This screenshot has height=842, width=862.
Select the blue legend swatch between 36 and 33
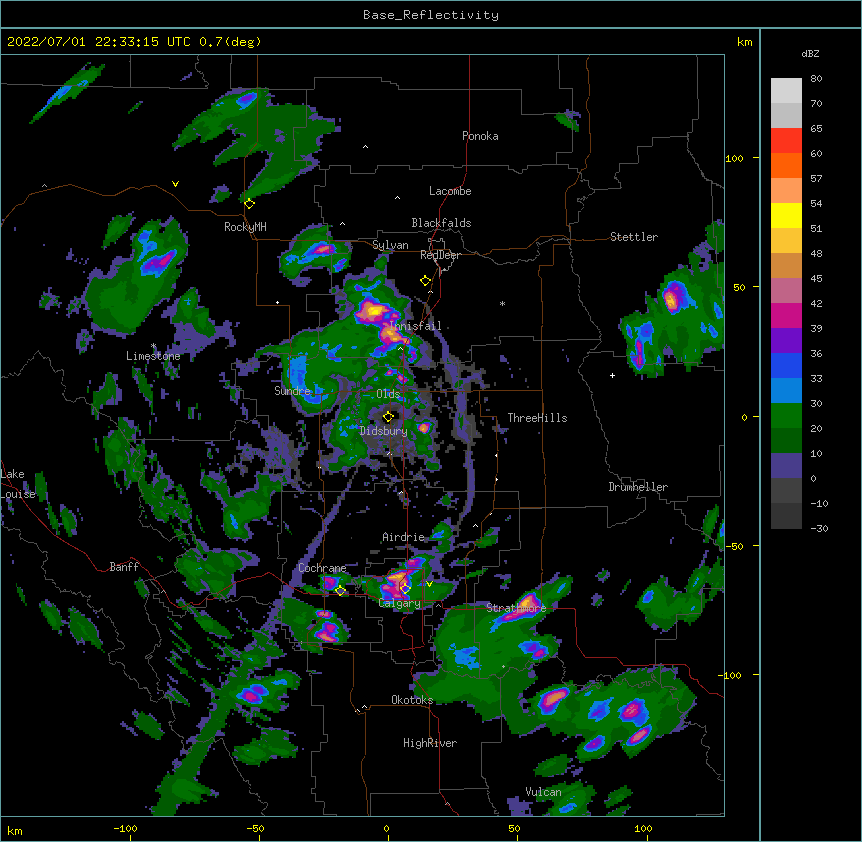(786, 365)
